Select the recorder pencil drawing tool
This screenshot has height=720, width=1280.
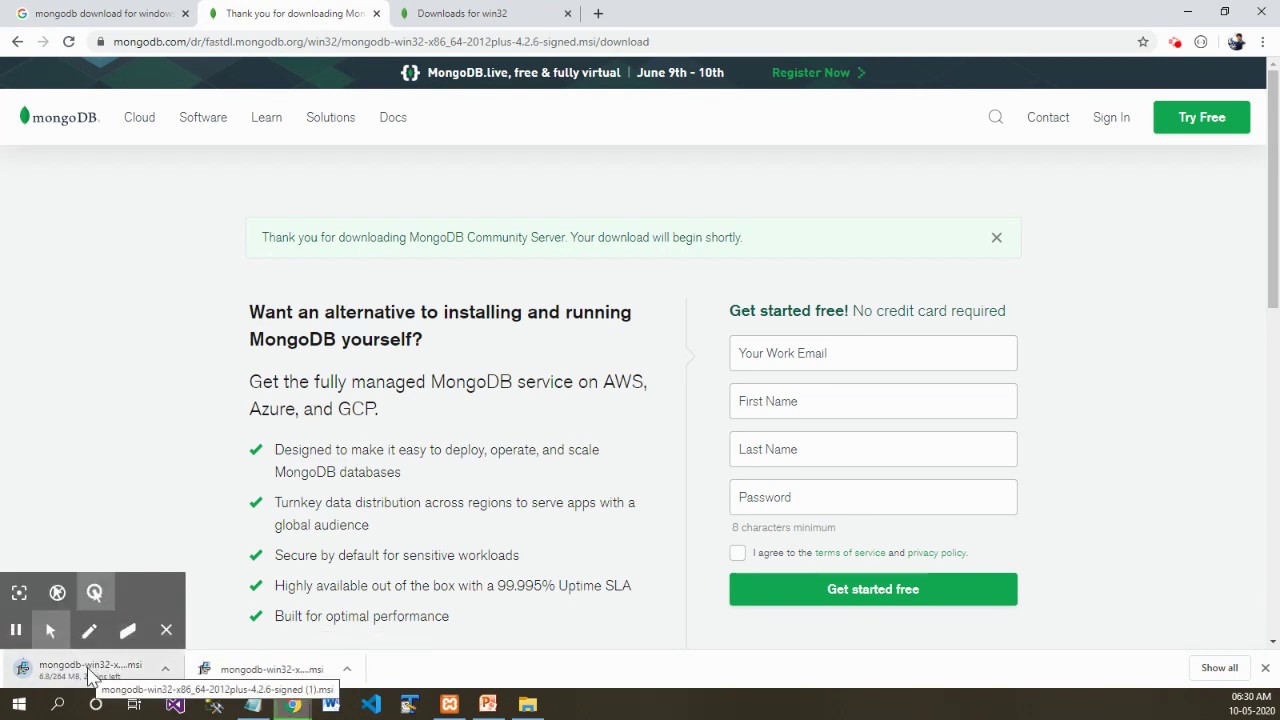pos(89,630)
